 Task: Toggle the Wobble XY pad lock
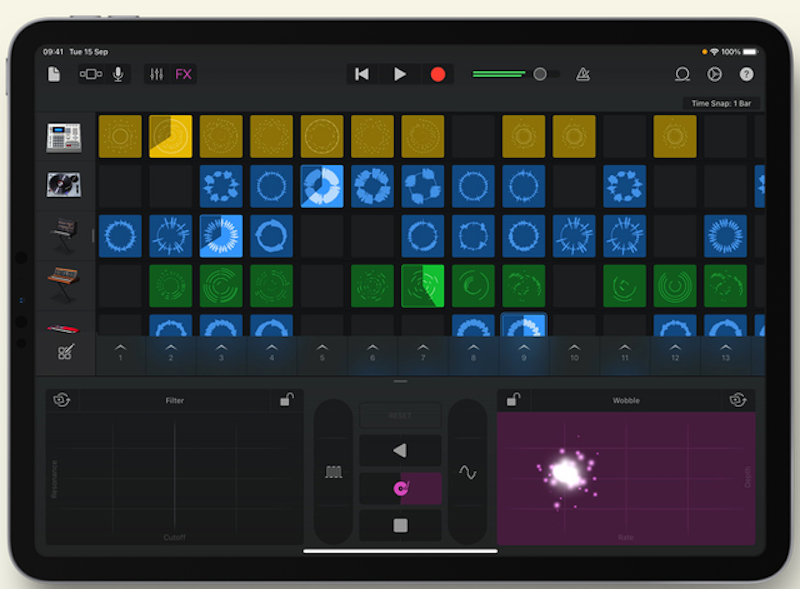click(513, 400)
